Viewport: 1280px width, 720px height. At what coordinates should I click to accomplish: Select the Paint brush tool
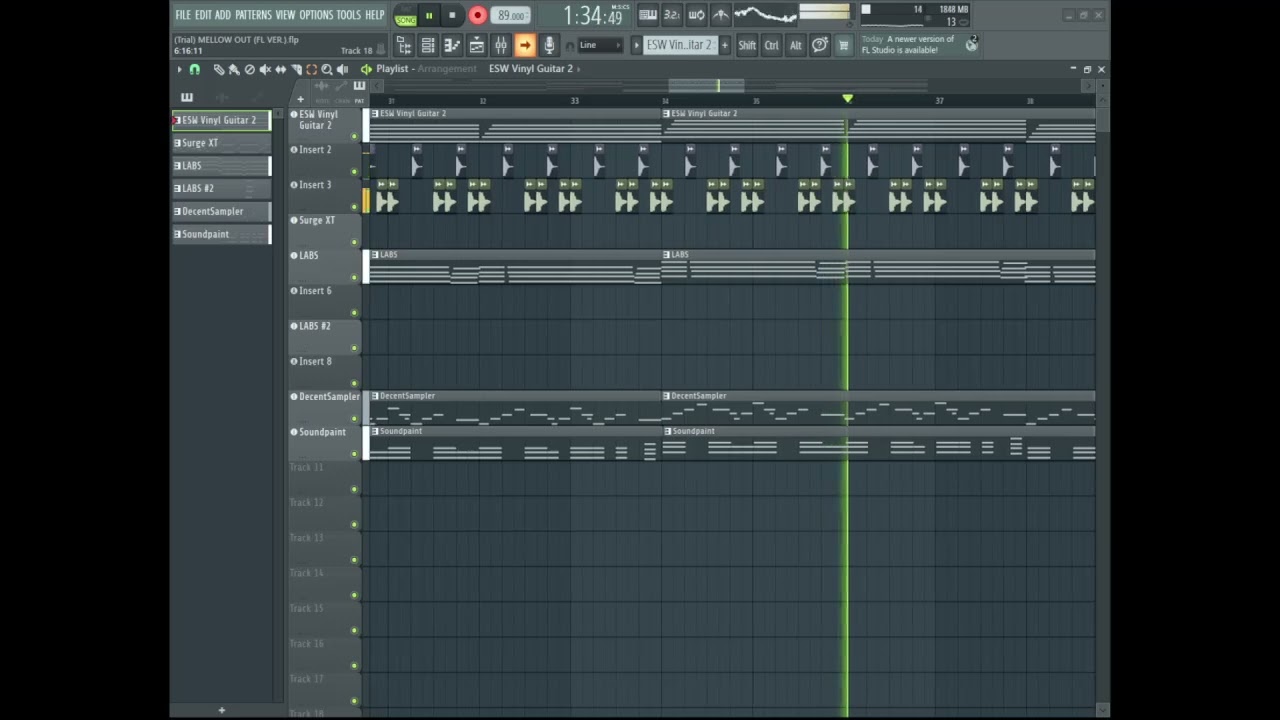[234, 69]
